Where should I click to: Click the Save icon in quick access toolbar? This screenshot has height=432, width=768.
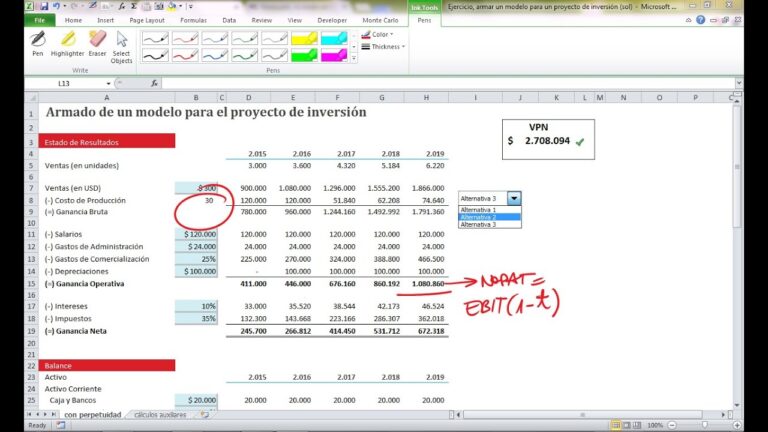(x=45, y=6)
